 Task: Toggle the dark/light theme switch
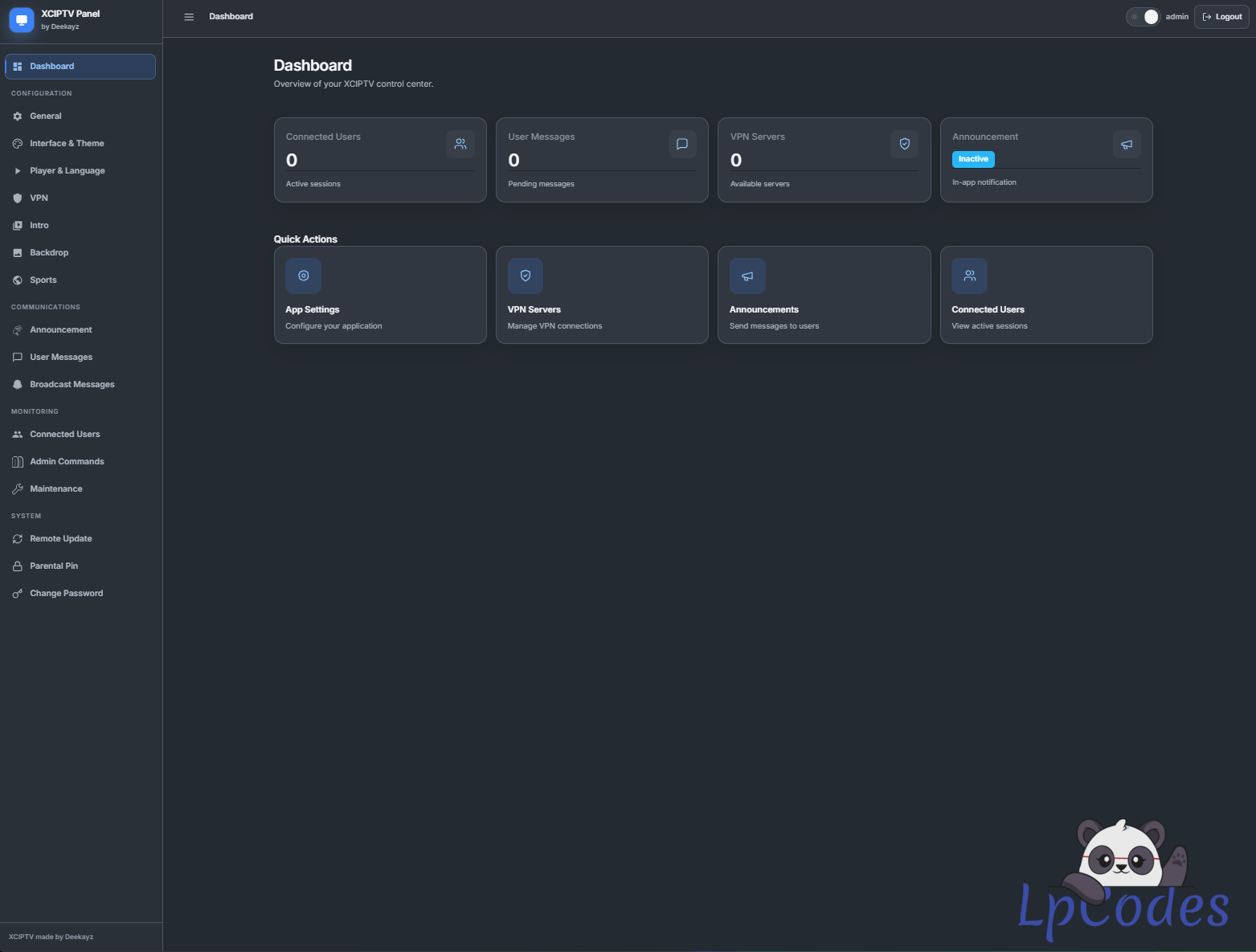click(1143, 17)
